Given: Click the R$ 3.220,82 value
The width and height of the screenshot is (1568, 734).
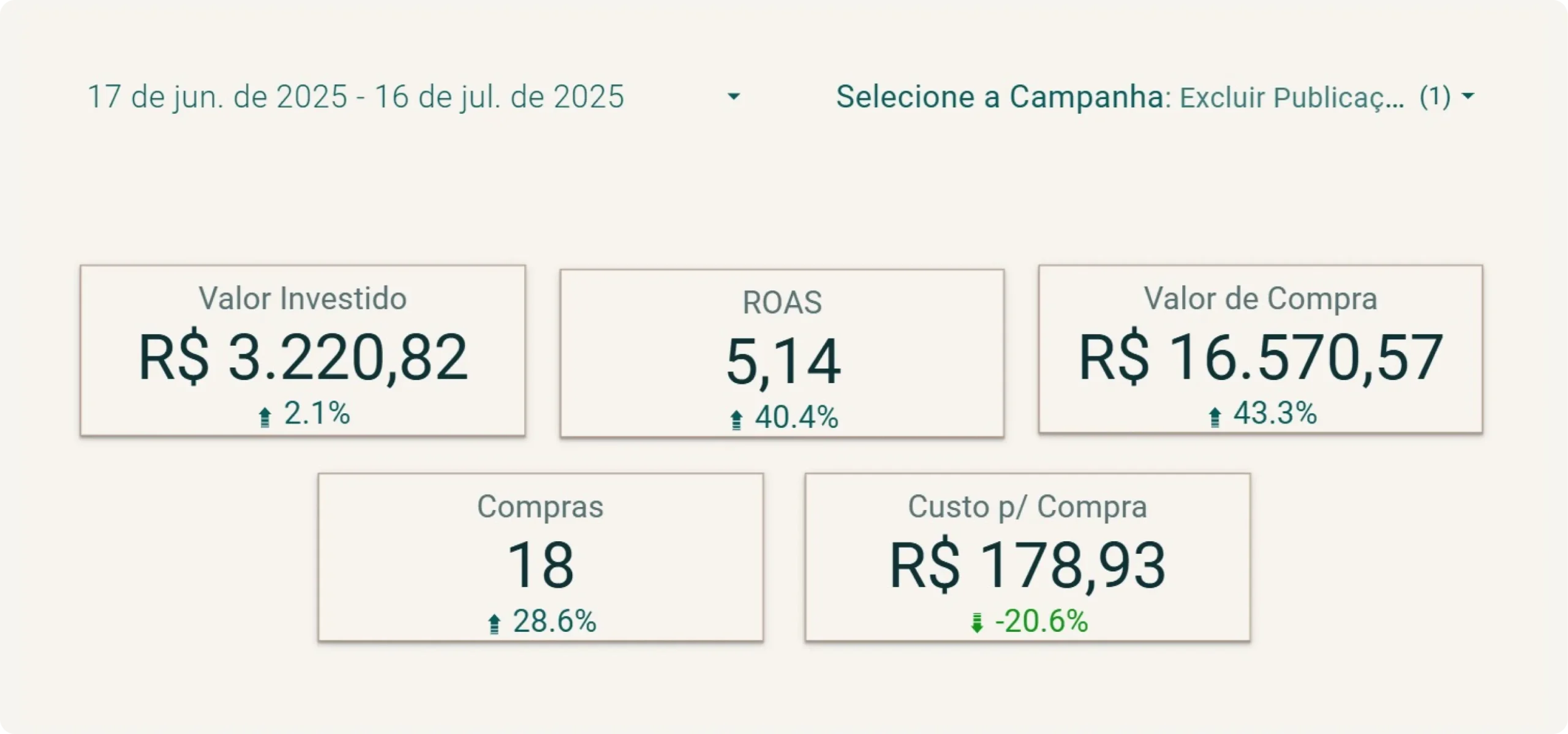Looking at the screenshot, I should [303, 358].
